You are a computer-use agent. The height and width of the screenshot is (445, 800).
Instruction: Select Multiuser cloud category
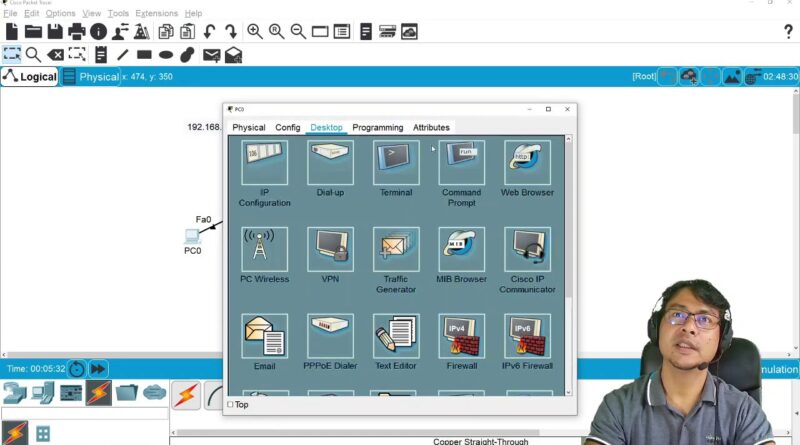click(x=154, y=393)
